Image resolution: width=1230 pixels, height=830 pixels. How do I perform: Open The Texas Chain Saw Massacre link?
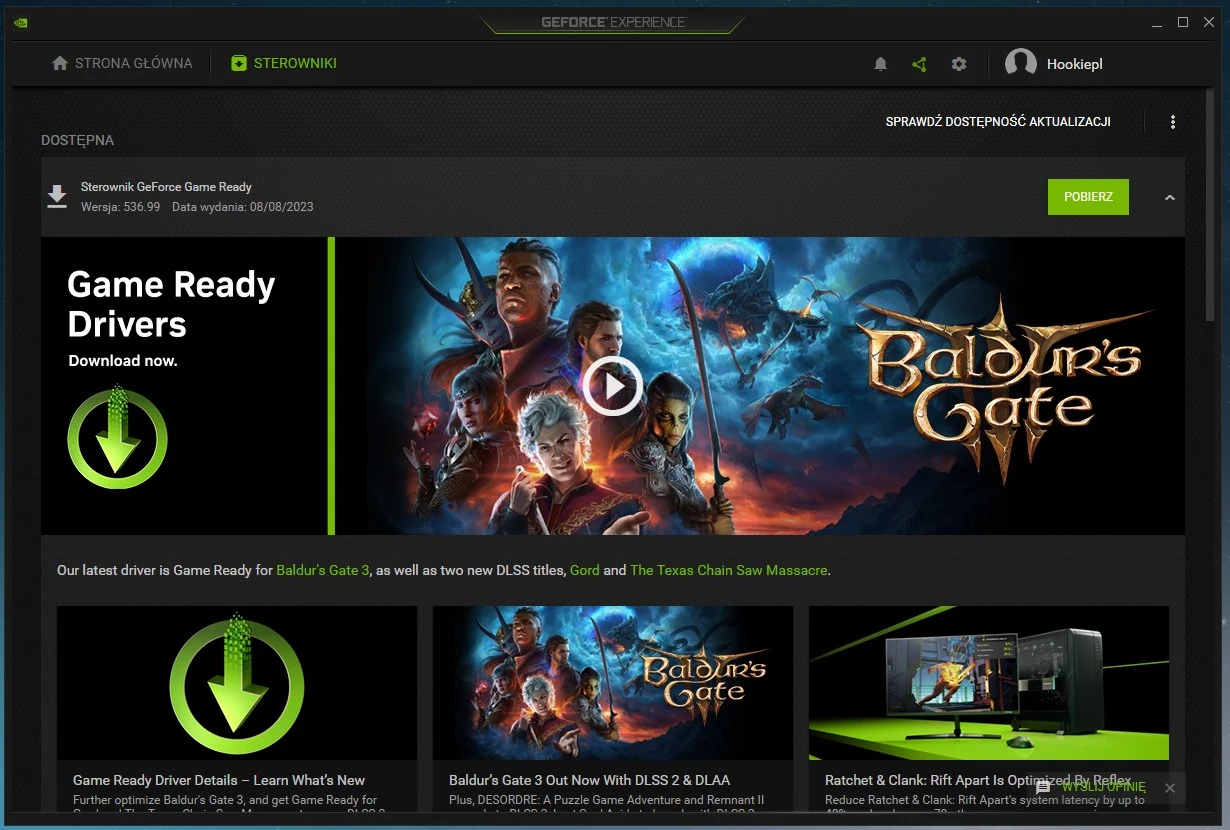tap(729, 570)
